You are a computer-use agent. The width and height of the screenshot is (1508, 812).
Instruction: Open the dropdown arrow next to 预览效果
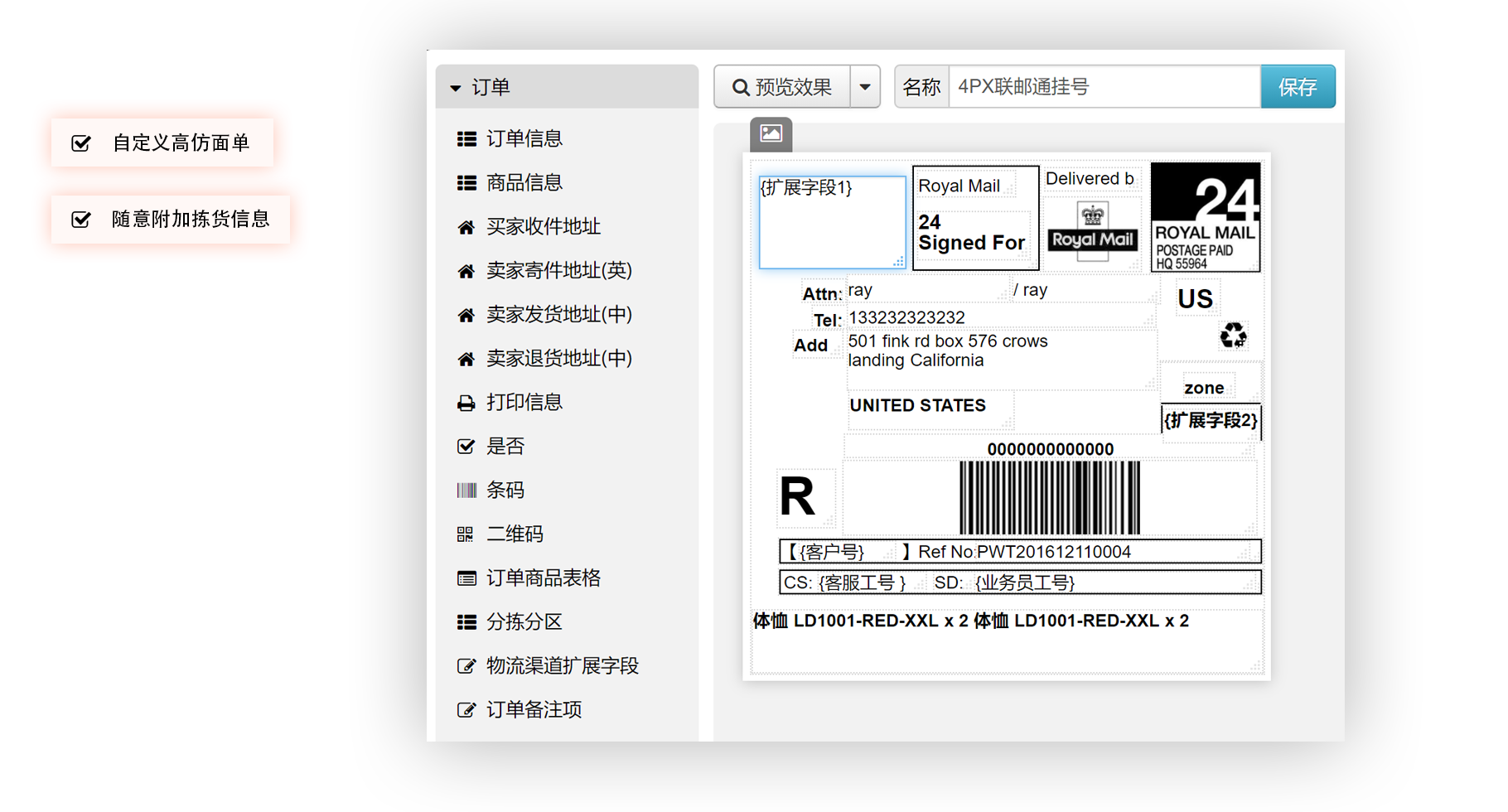pos(865,87)
